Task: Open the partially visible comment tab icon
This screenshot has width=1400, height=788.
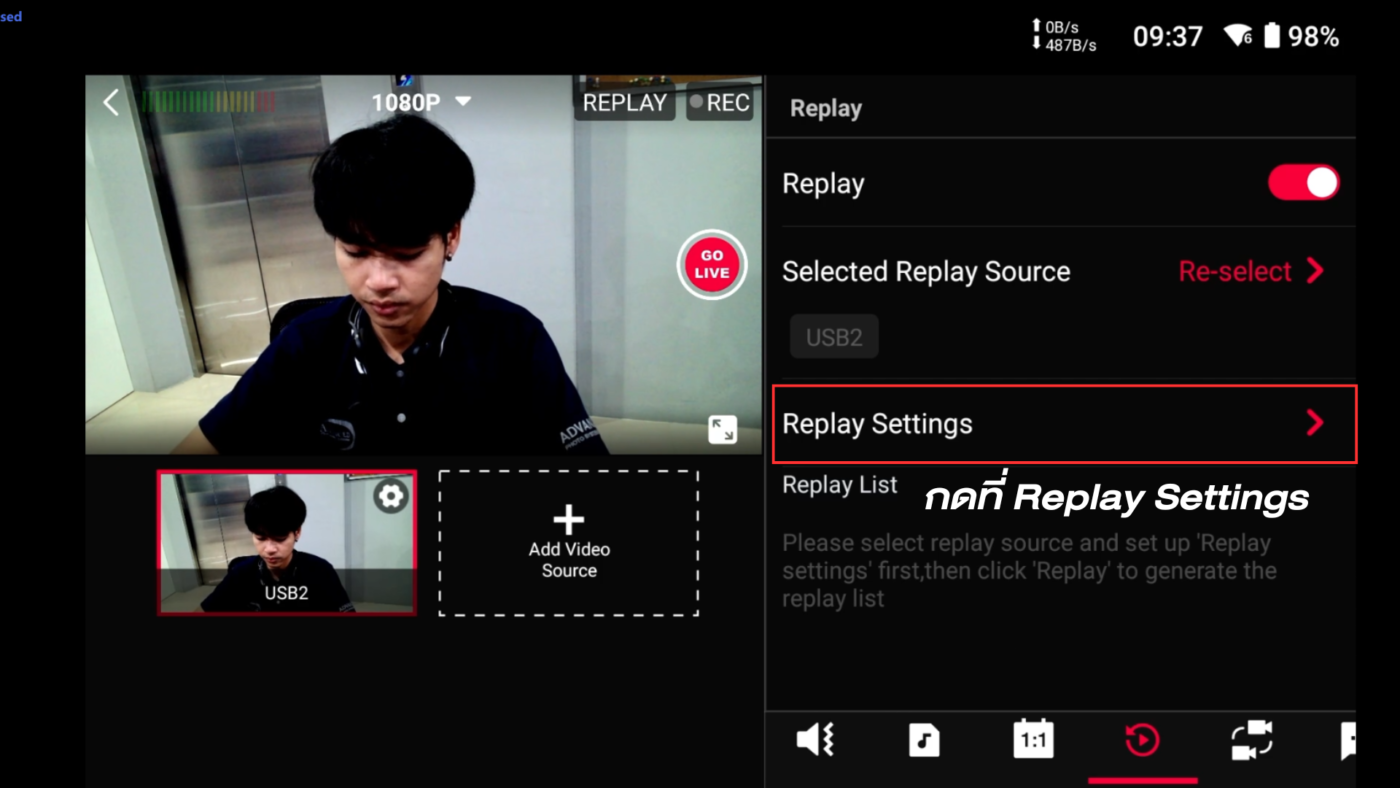Action: [x=1348, y=741]
